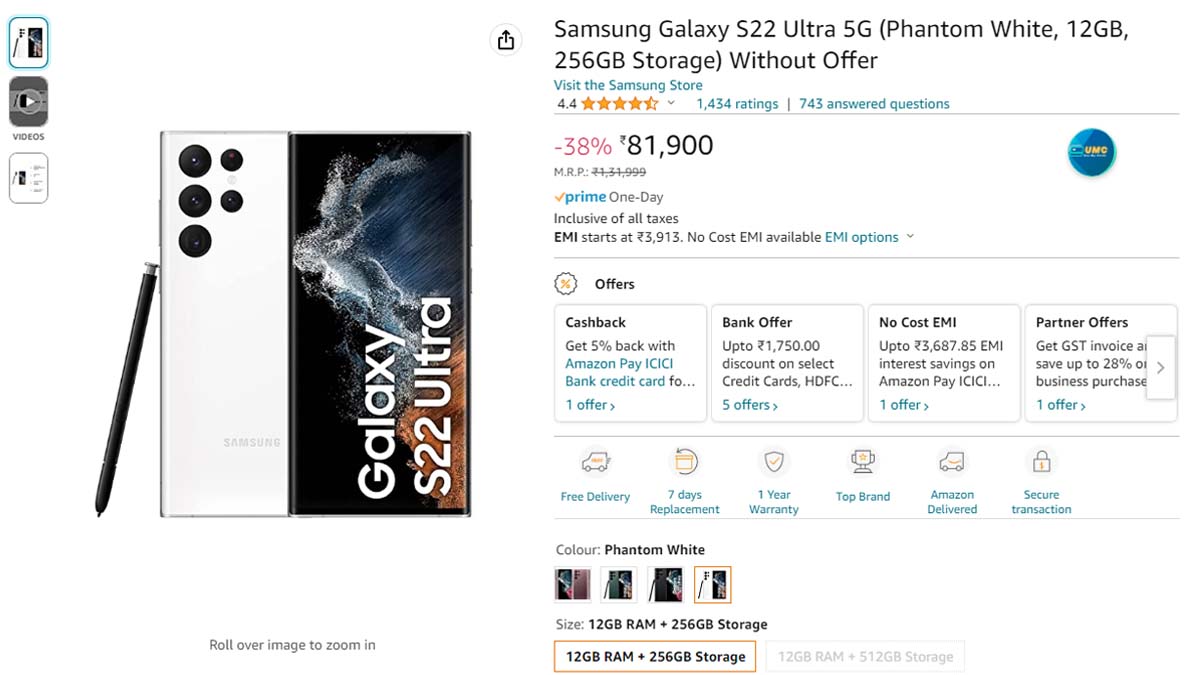
Task: Click the Free Delivery truck icon
Action: 595,463
